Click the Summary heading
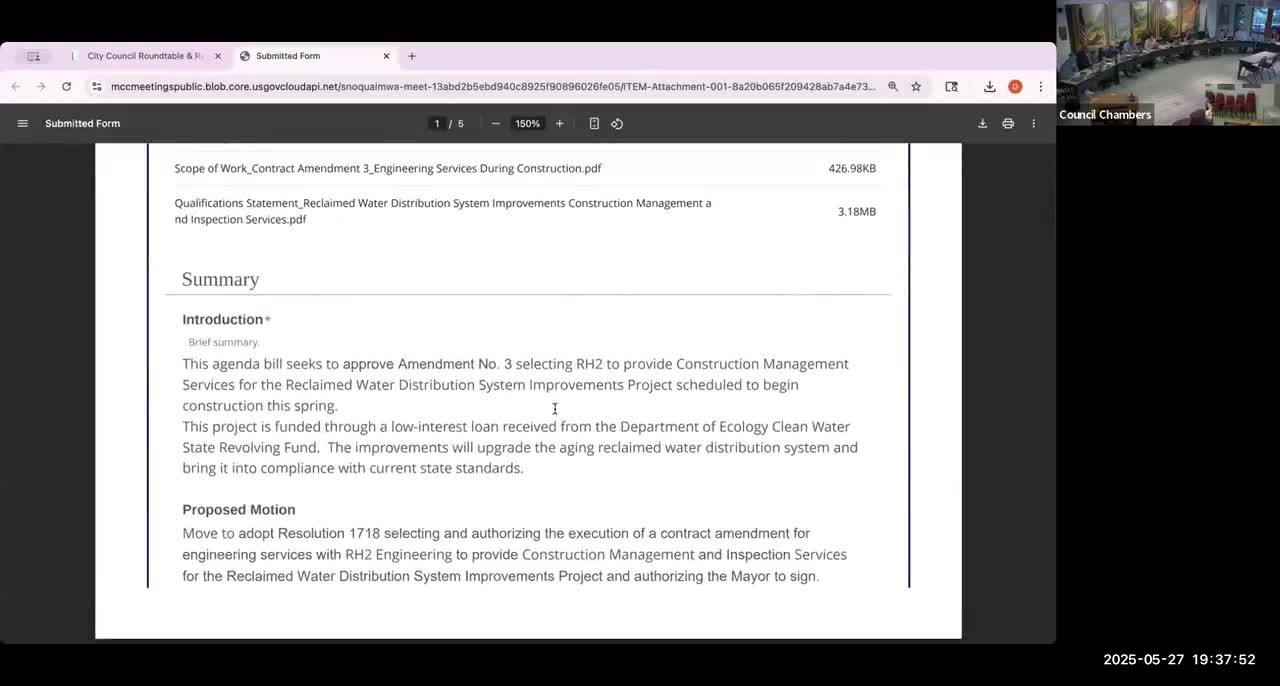Screen dimensions: 1280x686 220,279
